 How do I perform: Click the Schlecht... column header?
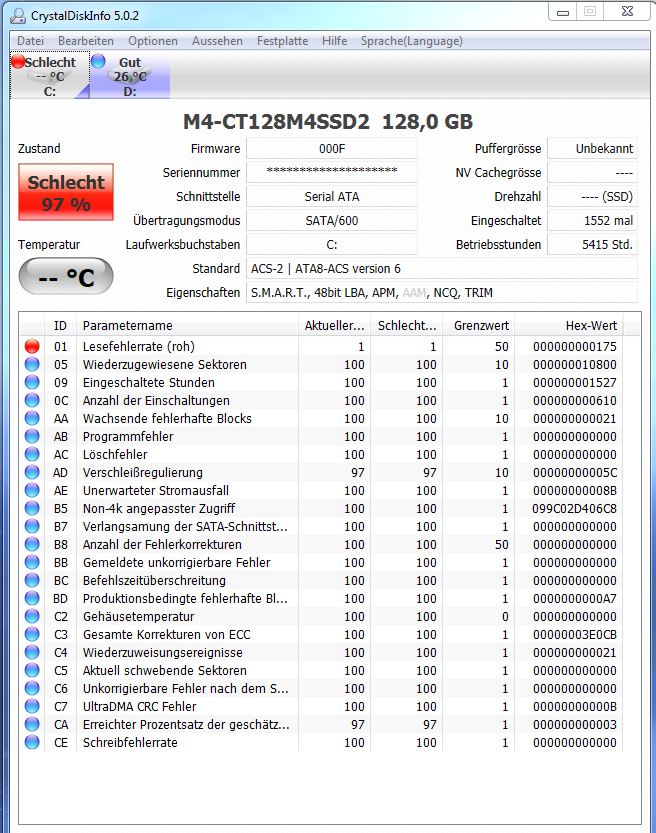407,326
